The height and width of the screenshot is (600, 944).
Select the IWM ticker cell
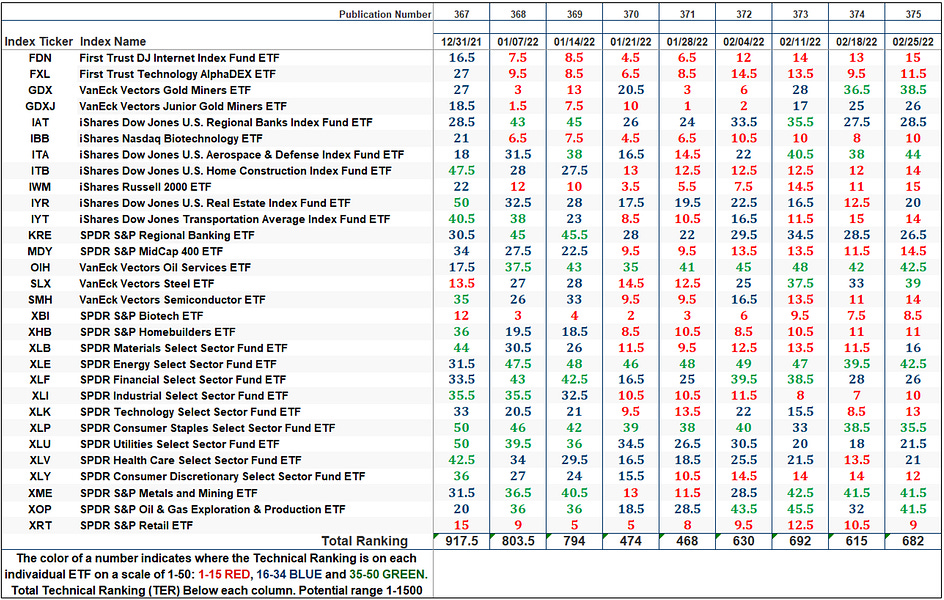coord(40,187)
